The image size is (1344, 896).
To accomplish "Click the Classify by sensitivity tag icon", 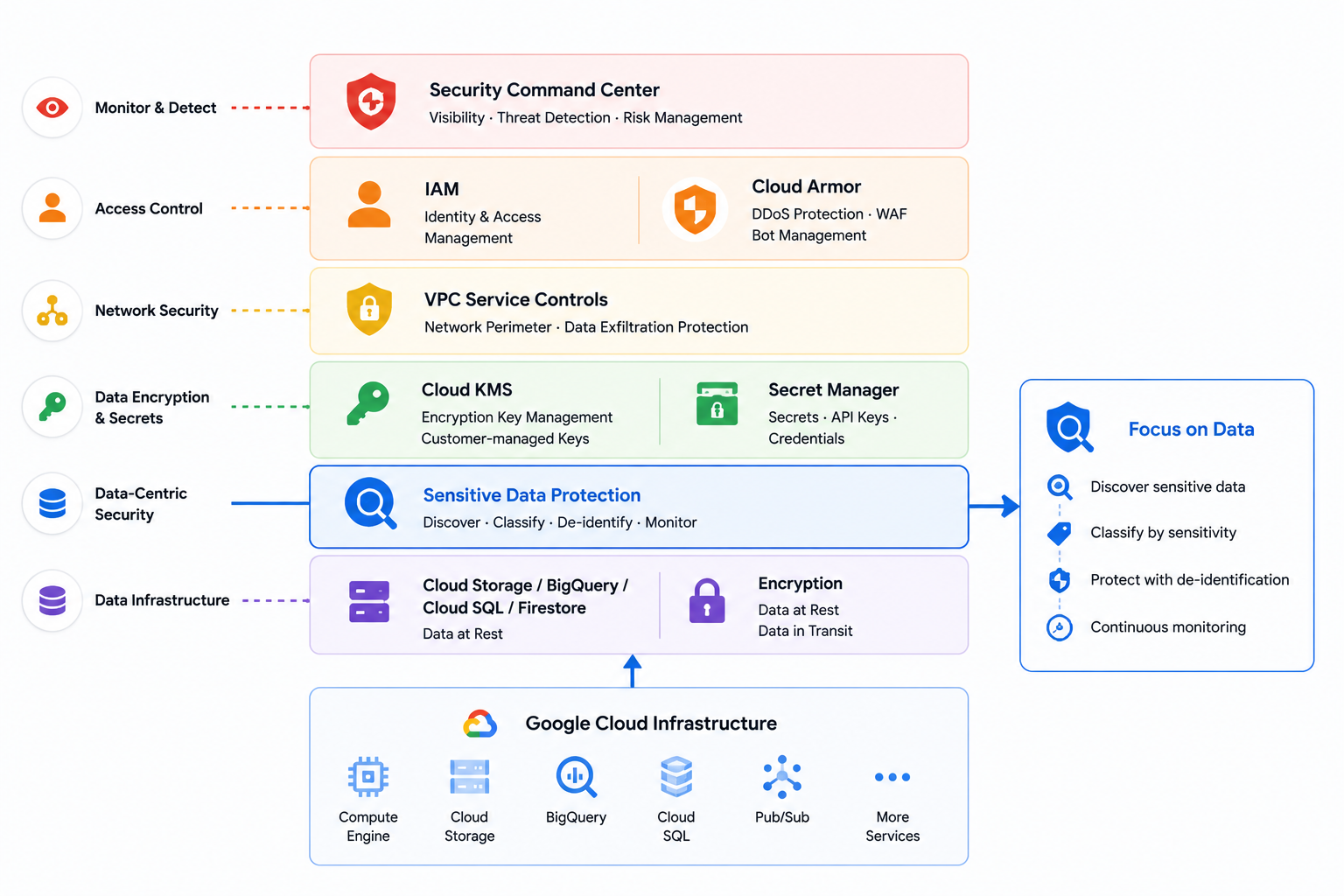I will pyautogui.click(x=1060, y=534).
